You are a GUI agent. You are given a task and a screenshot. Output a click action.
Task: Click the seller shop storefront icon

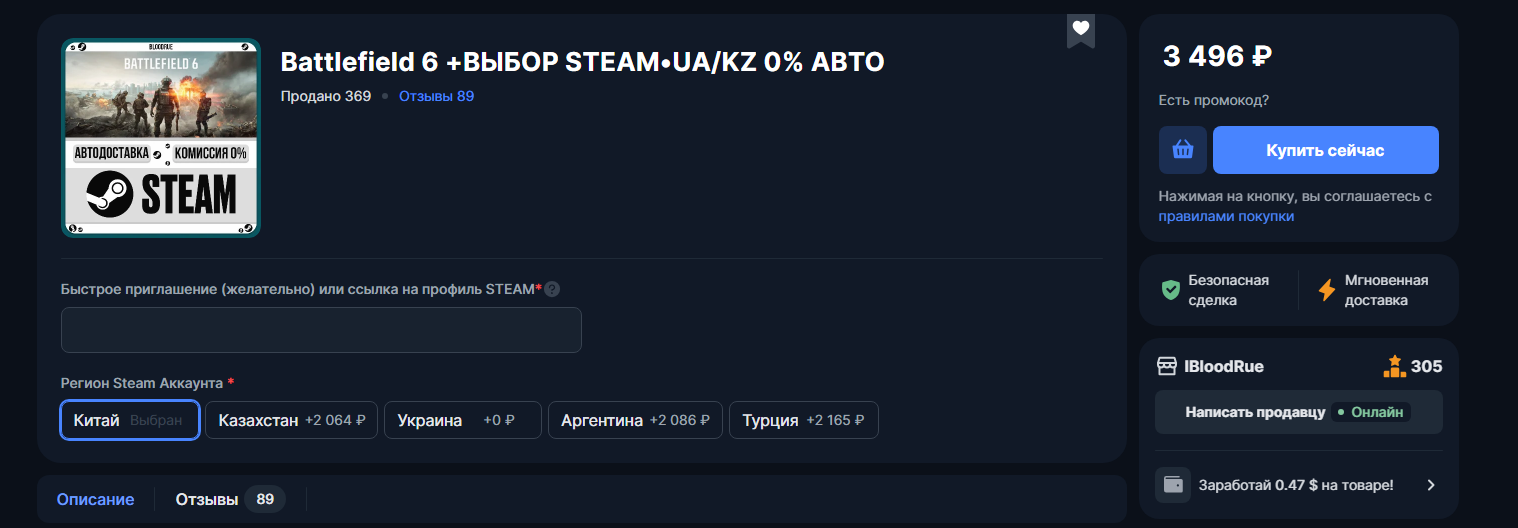click(x=1166, y=366)
